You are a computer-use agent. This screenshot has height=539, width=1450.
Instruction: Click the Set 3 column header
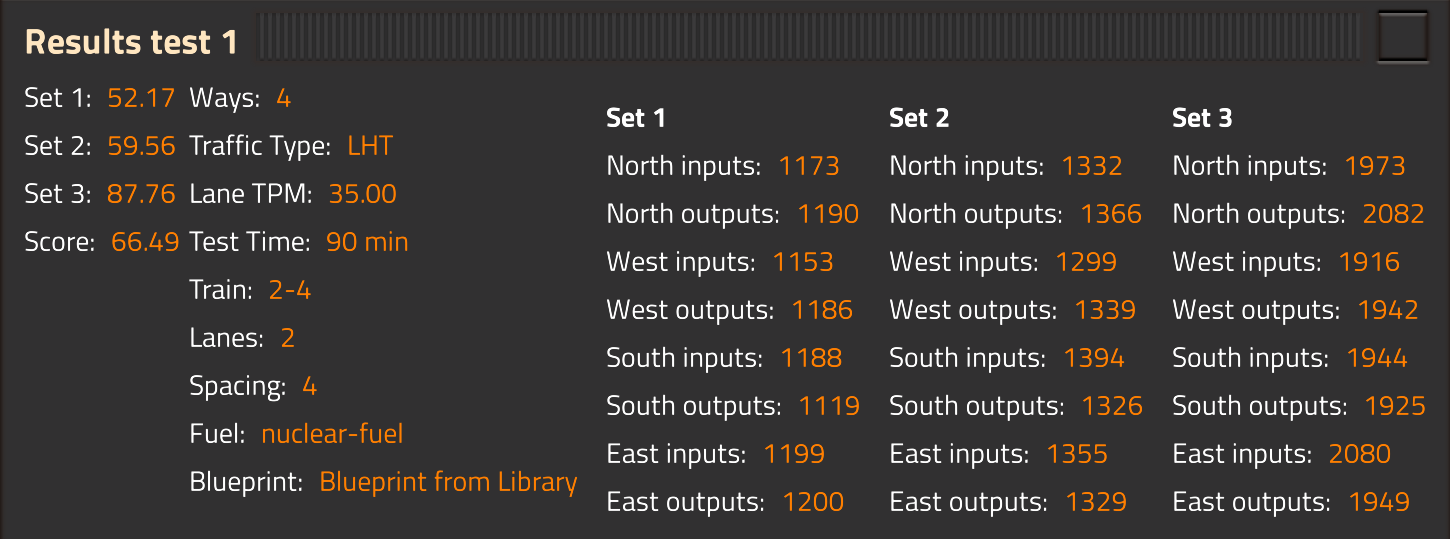tap(1202, 118)
